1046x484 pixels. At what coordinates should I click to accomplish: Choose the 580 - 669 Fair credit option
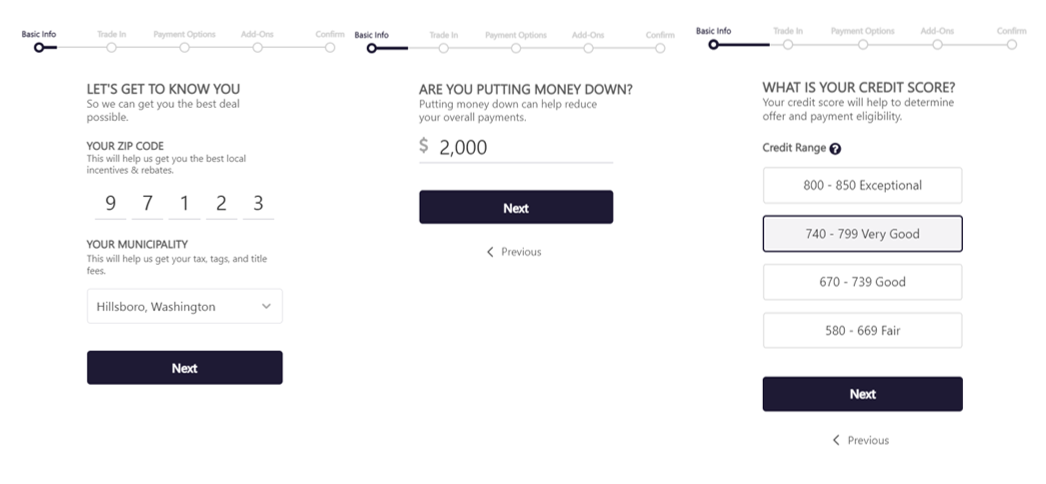[x=862, y=330]
